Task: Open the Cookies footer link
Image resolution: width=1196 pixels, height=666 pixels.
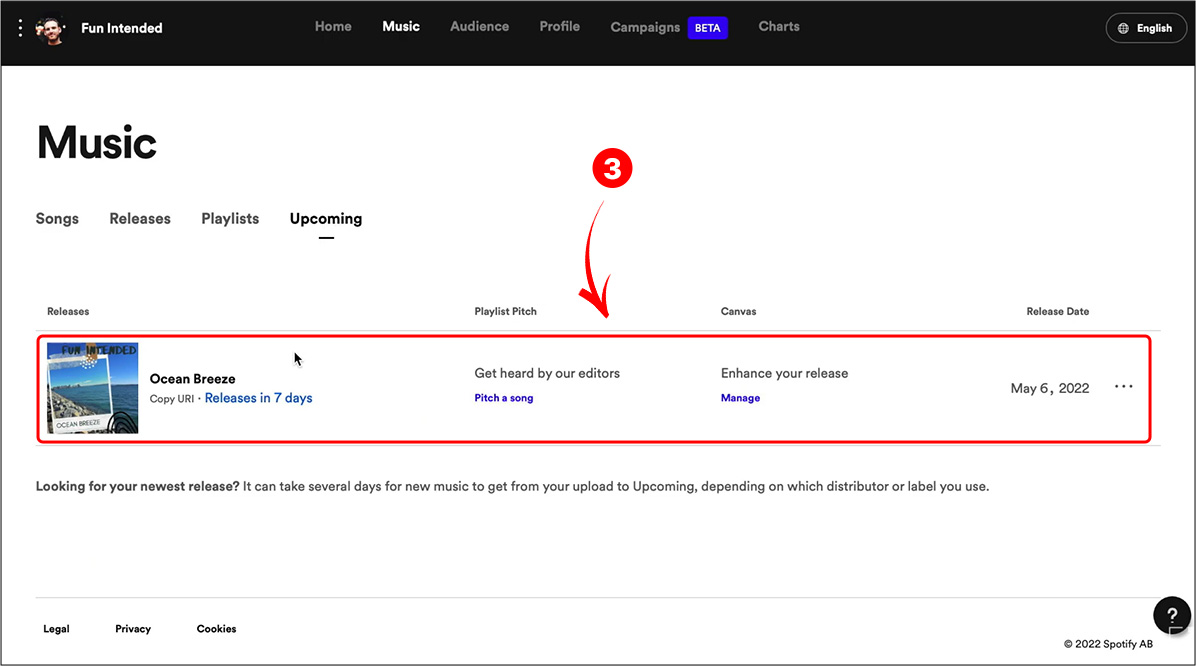Action: coord(217,629)
